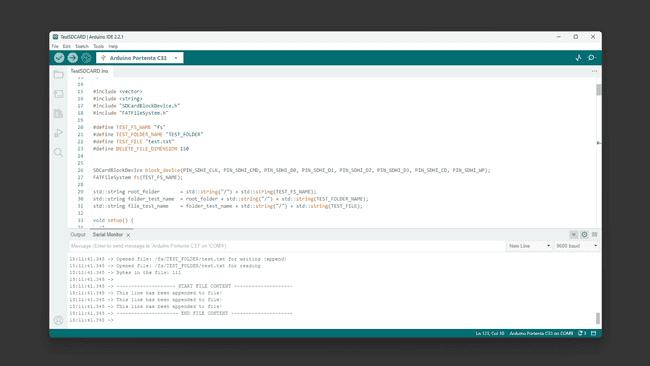Open the Debug sidebar panel
The image size is (650, 366).
(58, 133)
